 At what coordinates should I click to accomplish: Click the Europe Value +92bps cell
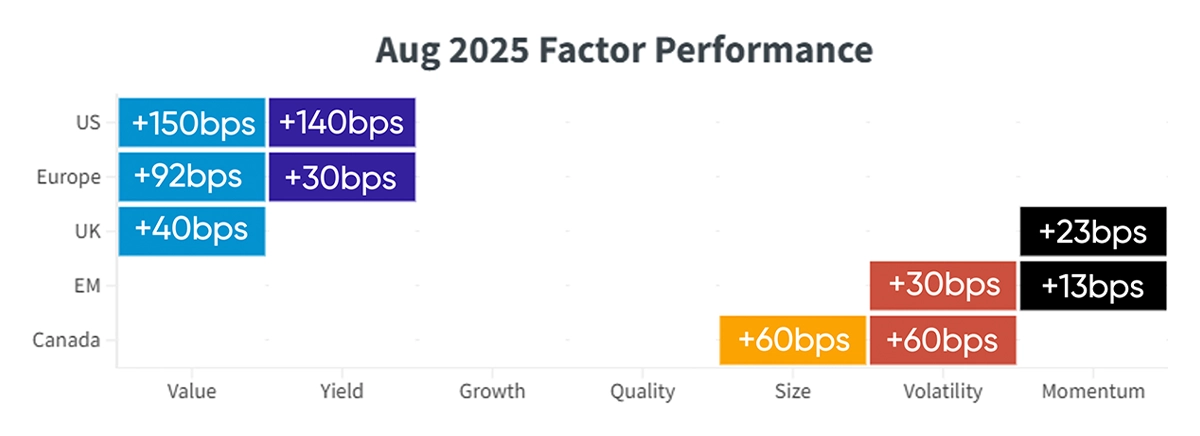[x=192, y=177]
